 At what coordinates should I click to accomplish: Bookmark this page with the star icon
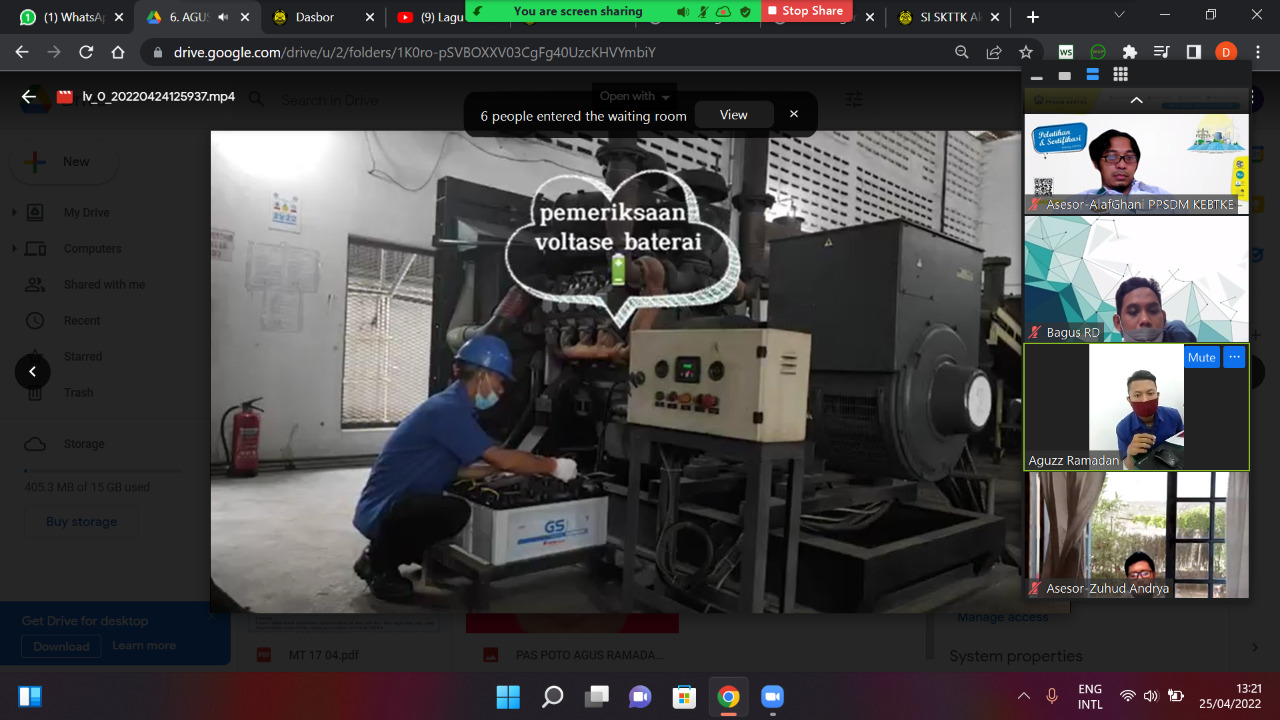point(1026,52)
